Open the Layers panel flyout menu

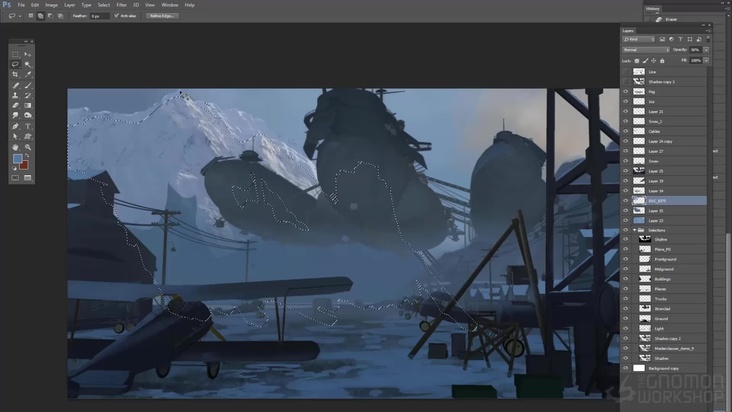pyautogui.click(x=708, y=31)
